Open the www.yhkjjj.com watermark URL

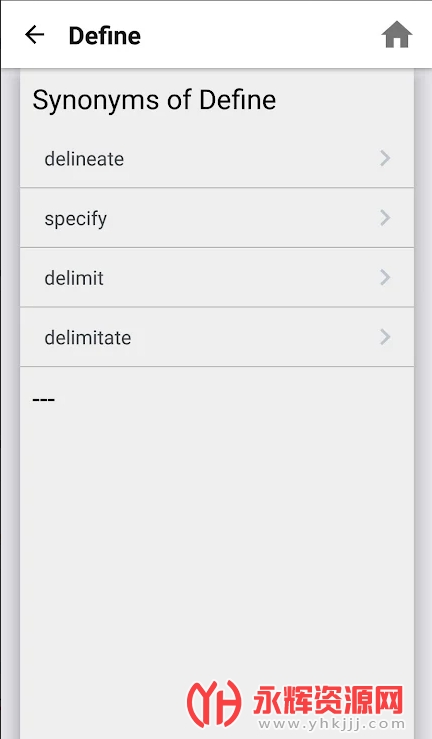tap(332, 724)
